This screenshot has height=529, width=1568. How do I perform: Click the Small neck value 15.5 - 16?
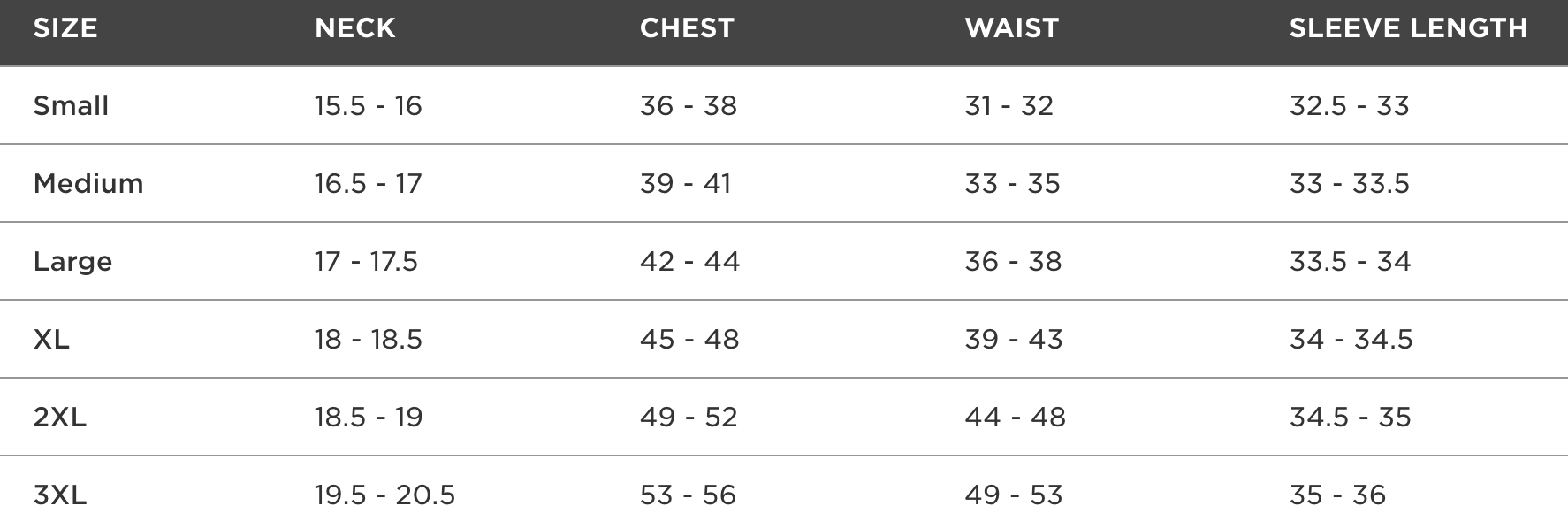pyautogui.click(x=369, y=106)
